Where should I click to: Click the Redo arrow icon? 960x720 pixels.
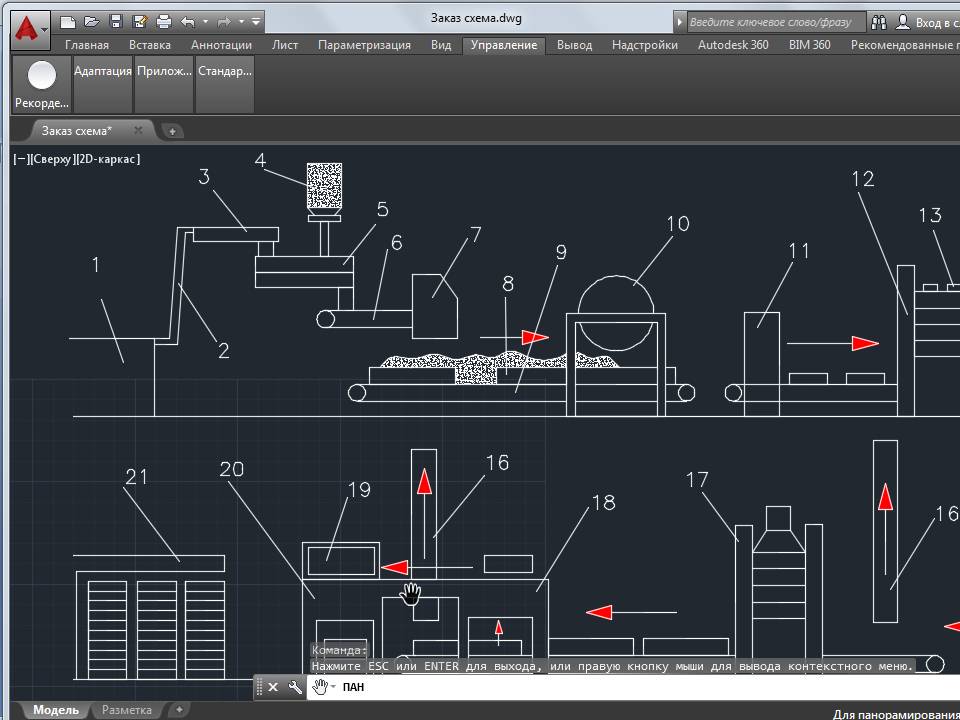[x=224, y=22]
